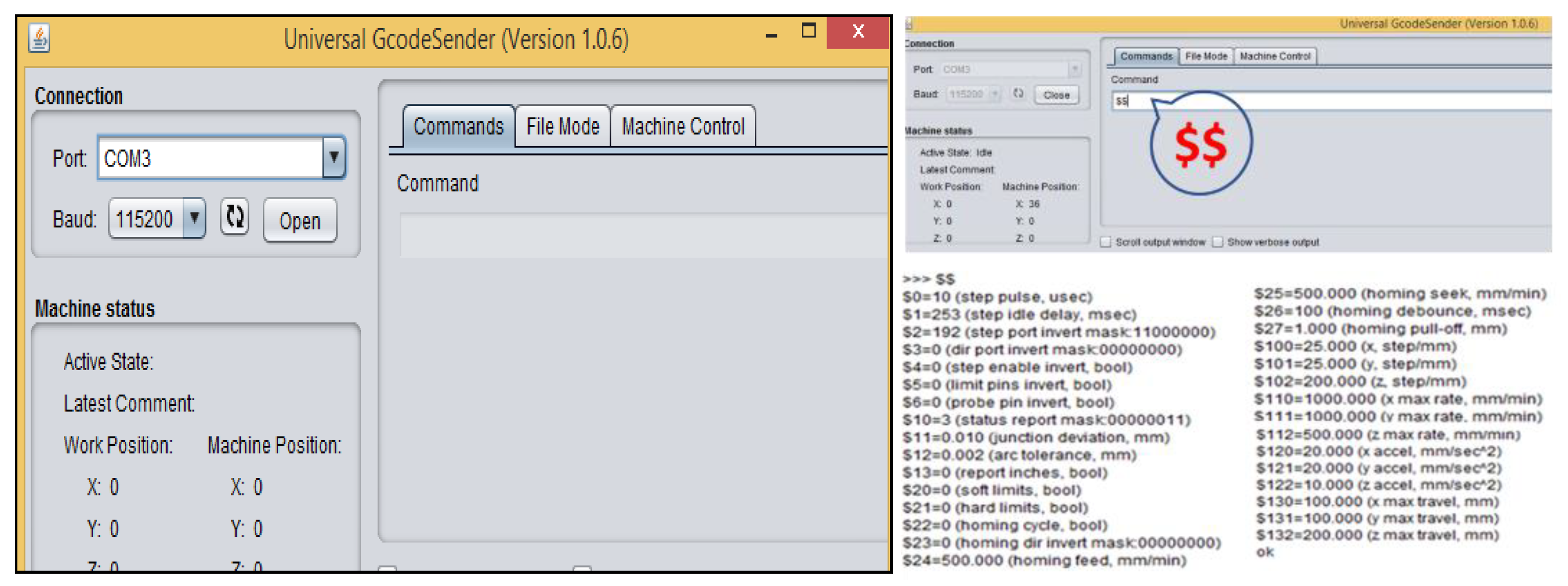
Task: Click Java app icon in title bar
Action: coord(39,38)
